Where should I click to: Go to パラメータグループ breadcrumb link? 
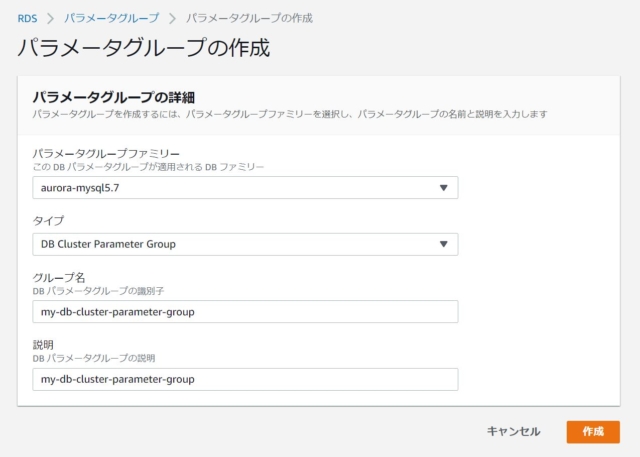[111, 18]
